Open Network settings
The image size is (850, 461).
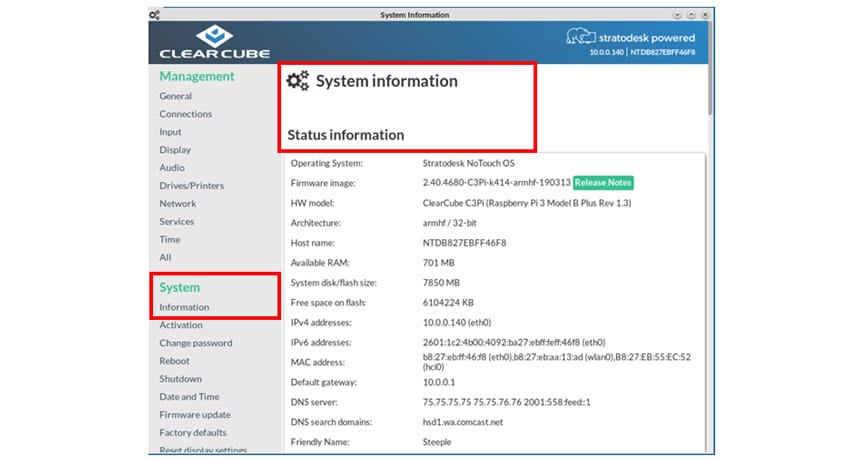click(177, 203)
